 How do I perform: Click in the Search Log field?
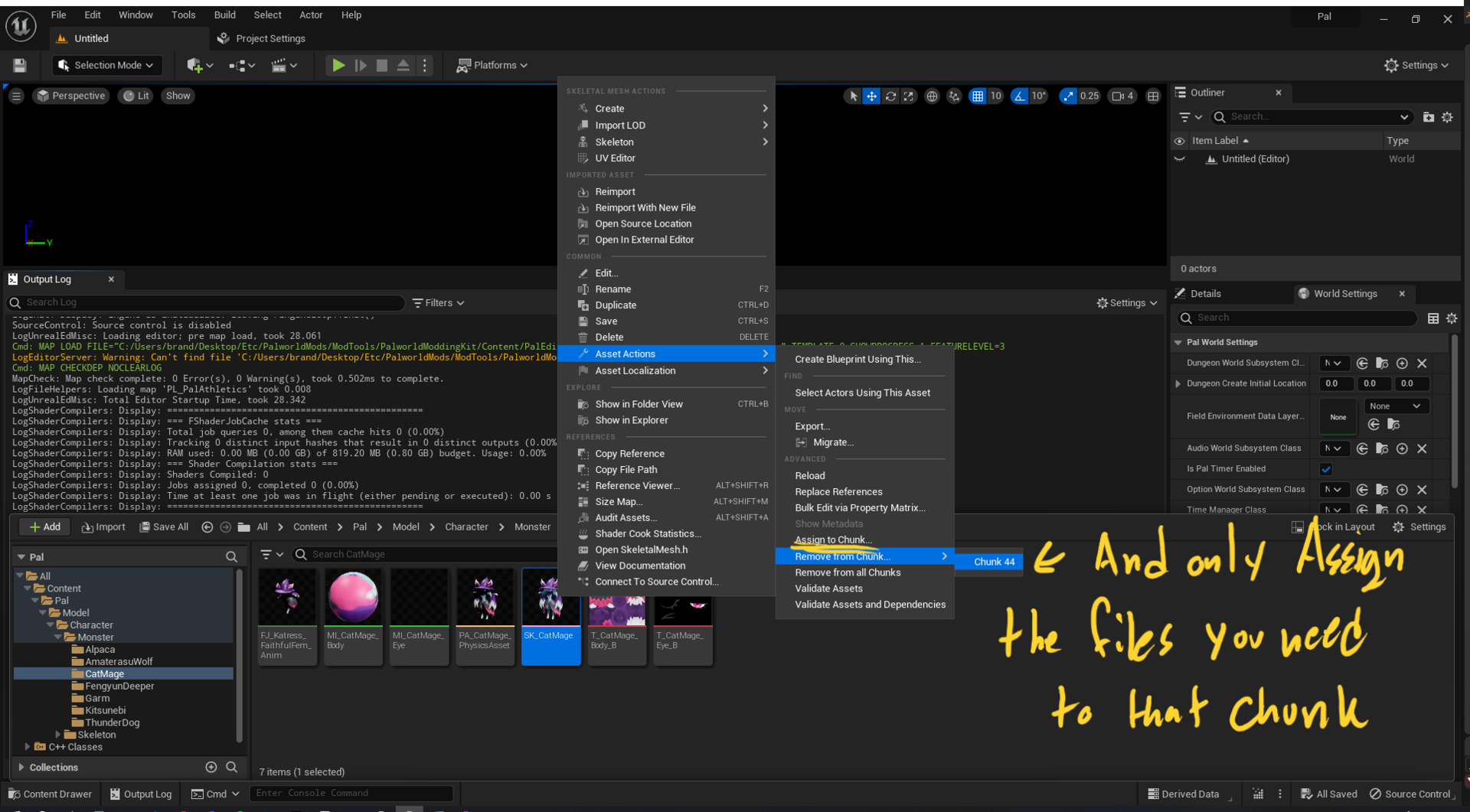205,302
